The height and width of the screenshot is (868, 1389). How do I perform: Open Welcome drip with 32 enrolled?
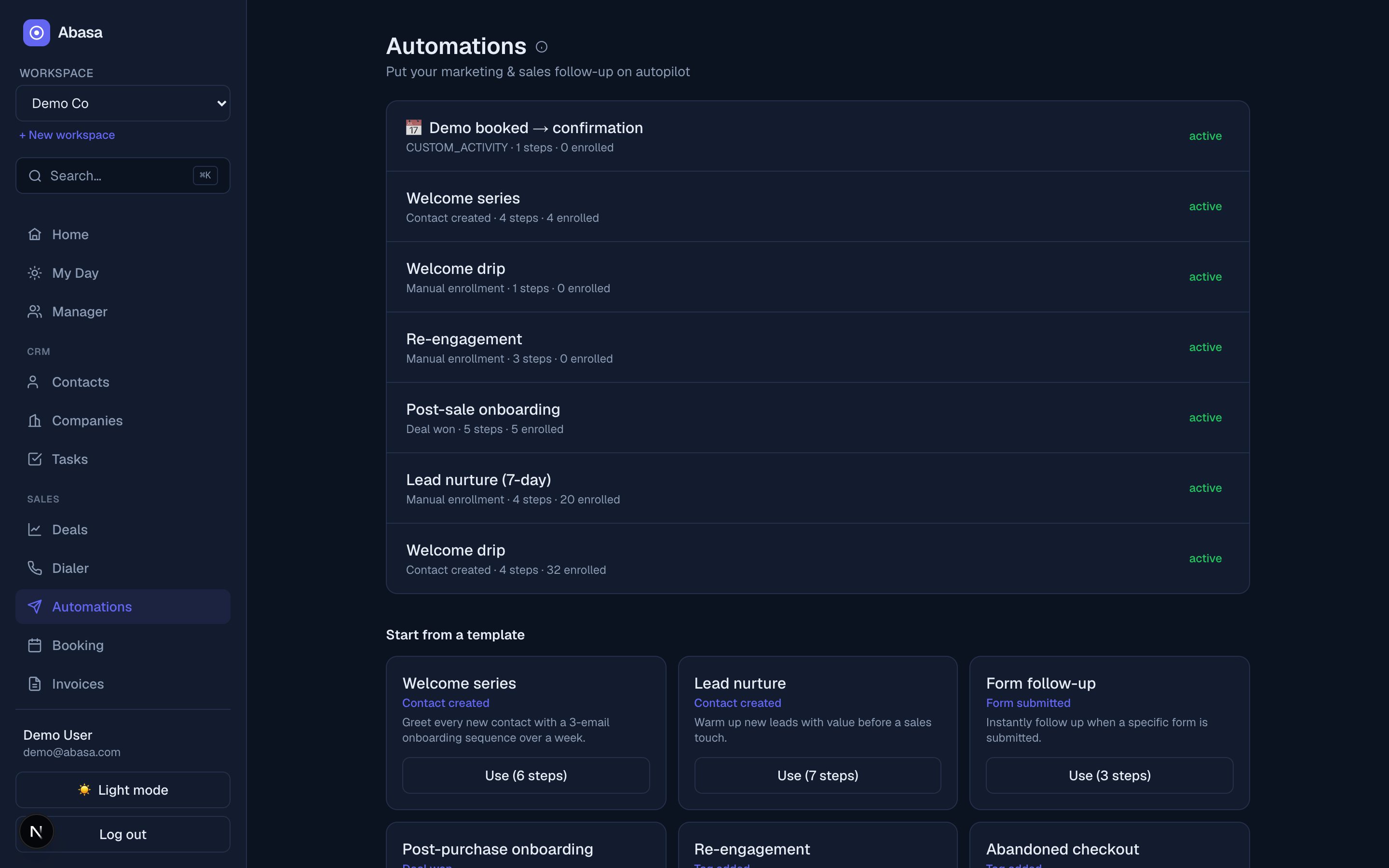click(817, 558)
